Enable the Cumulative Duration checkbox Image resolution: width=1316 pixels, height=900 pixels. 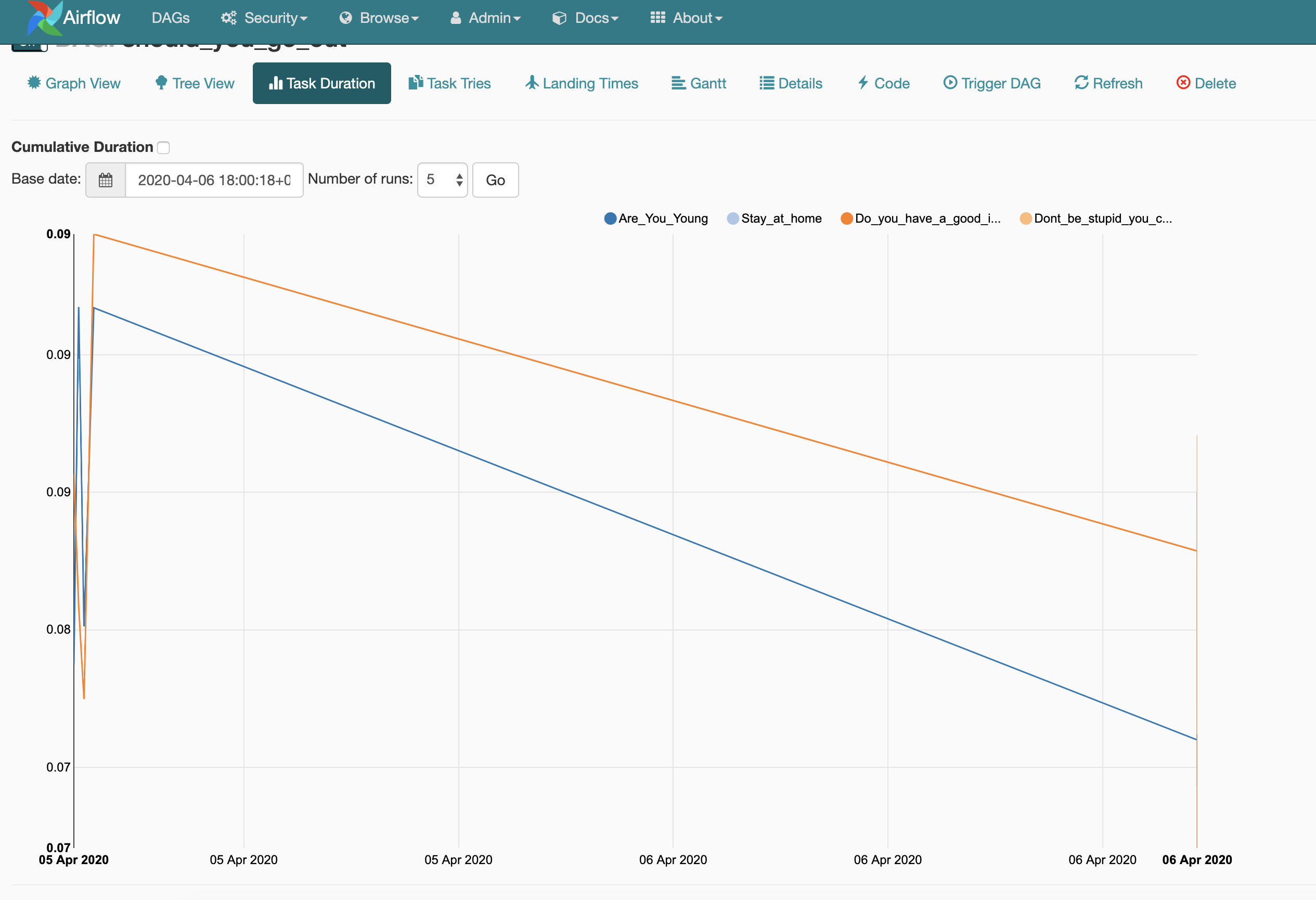[164, 147]
